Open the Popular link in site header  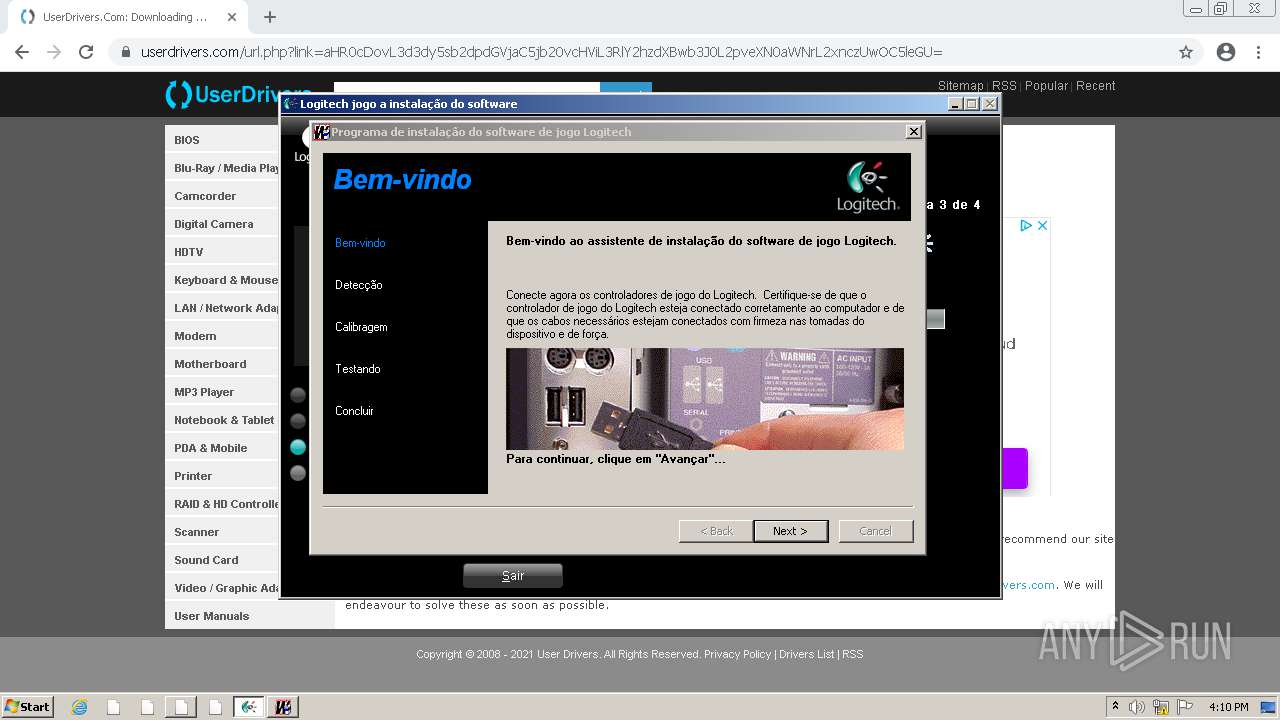(x=1046, y=86)
